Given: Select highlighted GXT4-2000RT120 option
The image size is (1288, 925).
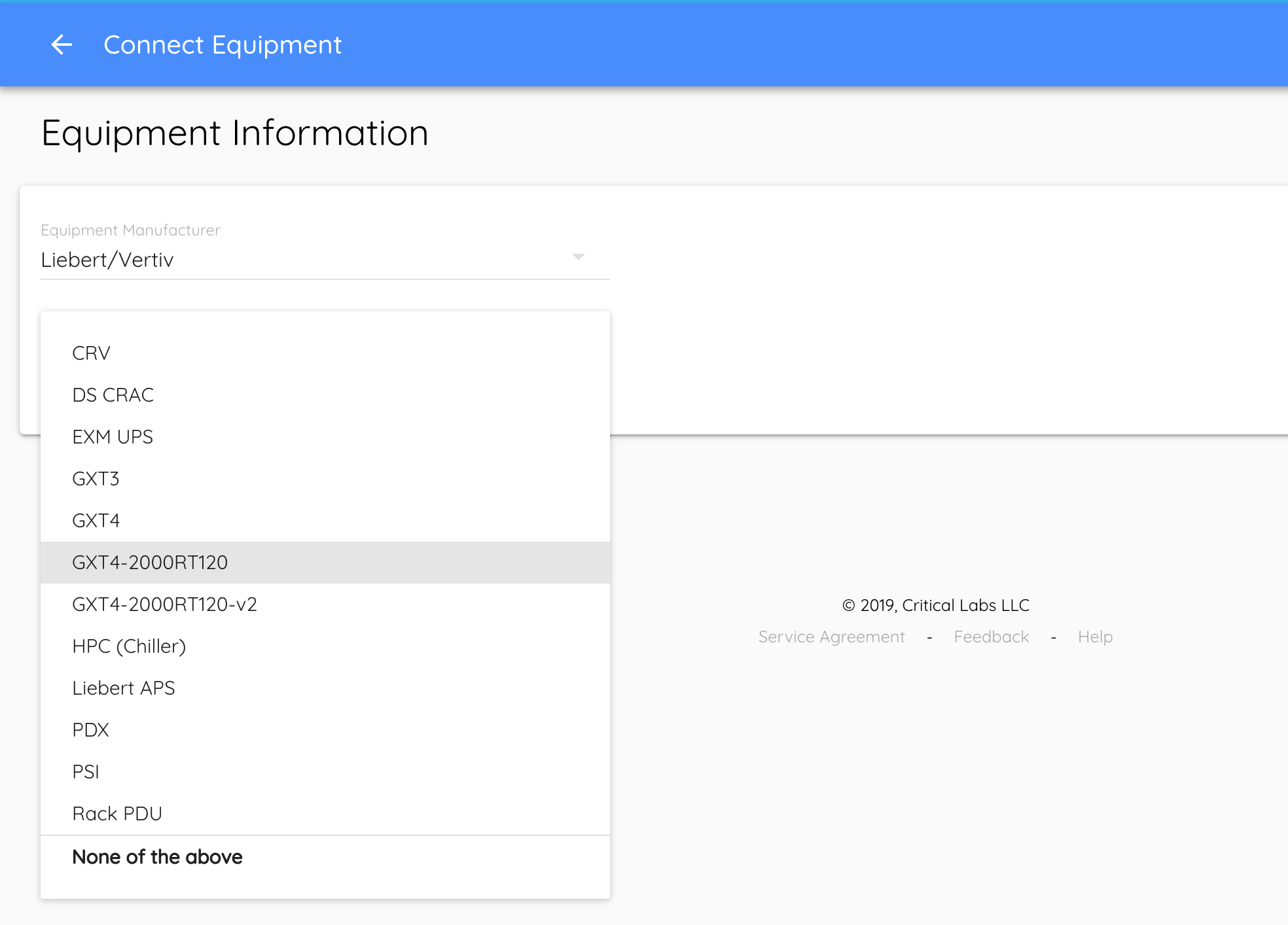Looking at the screenshot, I should pyautogui.click(x=150, y=563).
